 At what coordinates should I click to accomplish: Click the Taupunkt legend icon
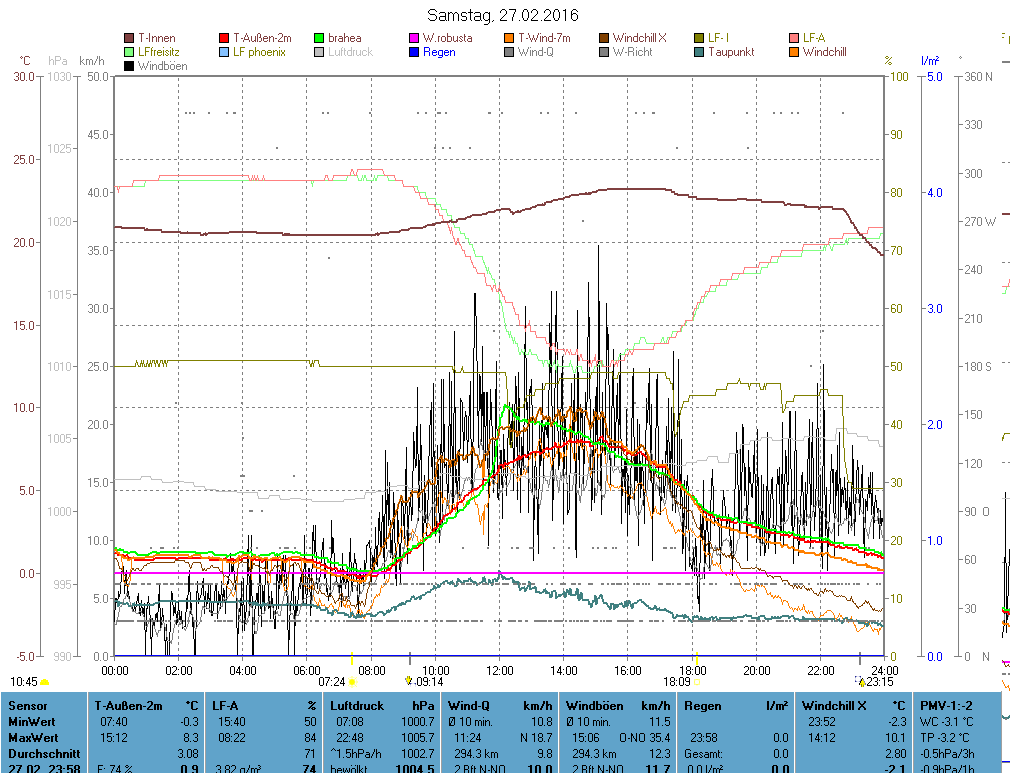pyautogui.click(x=699, y=52)
